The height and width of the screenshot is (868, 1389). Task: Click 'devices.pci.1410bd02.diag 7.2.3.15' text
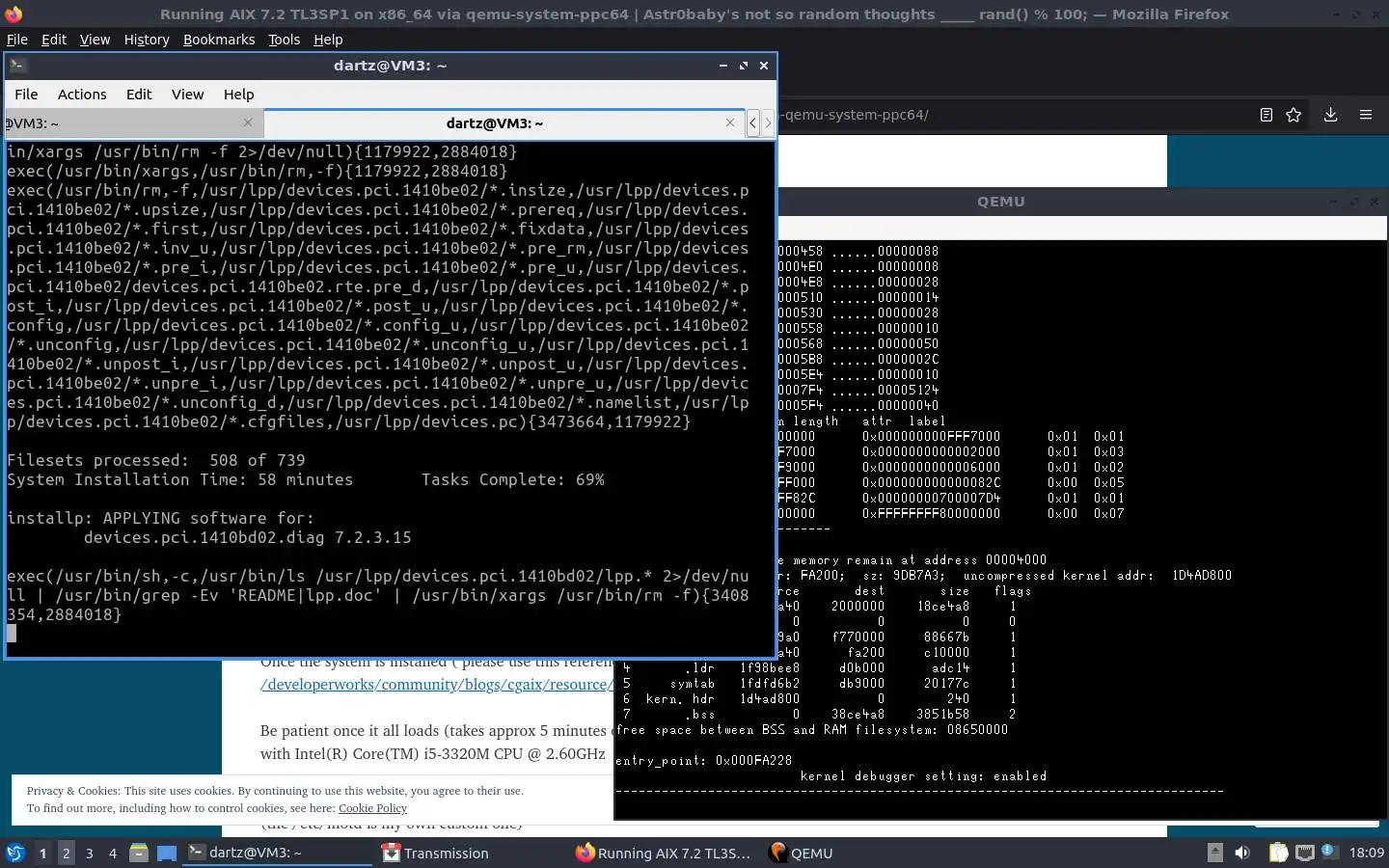coord(247,537)
